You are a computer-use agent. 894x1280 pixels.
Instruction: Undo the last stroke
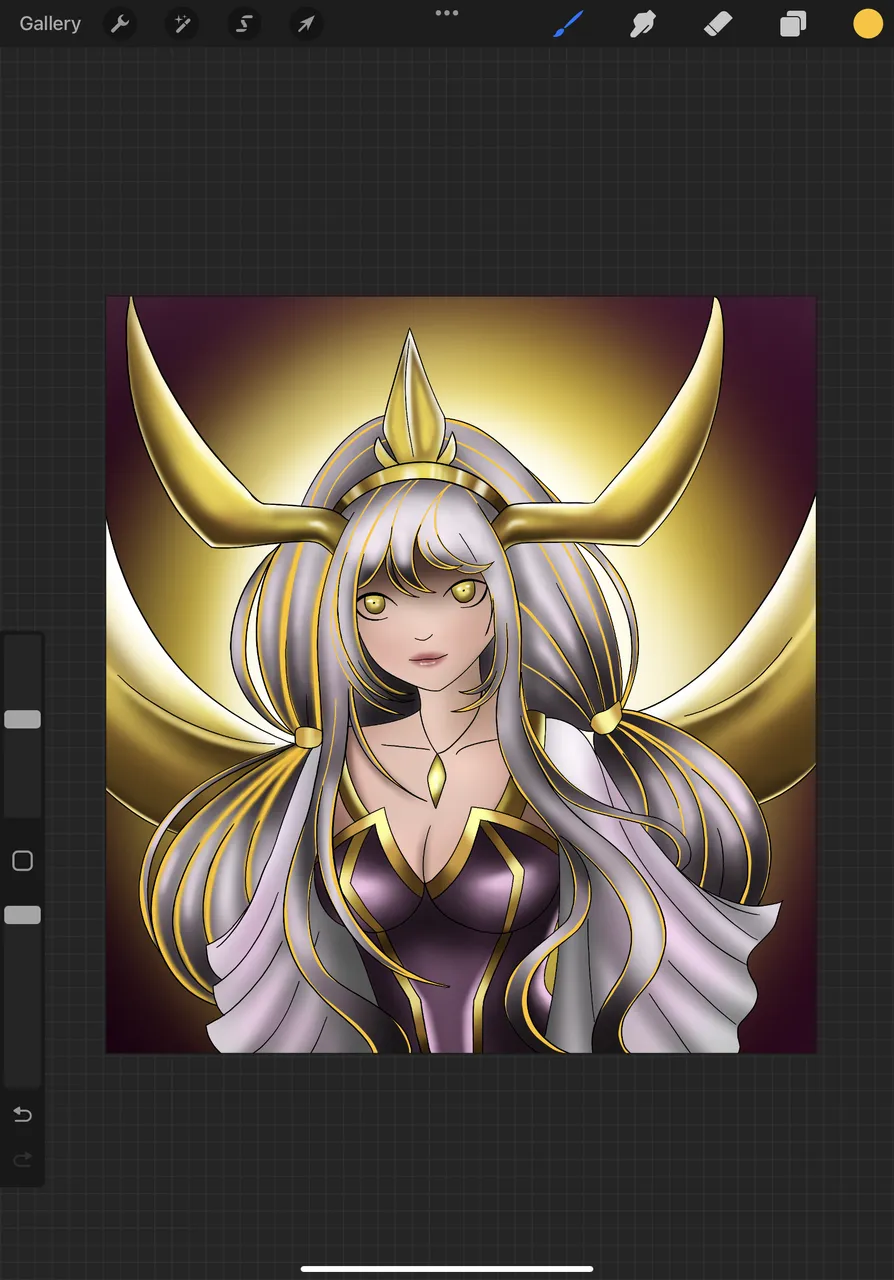22,1115
